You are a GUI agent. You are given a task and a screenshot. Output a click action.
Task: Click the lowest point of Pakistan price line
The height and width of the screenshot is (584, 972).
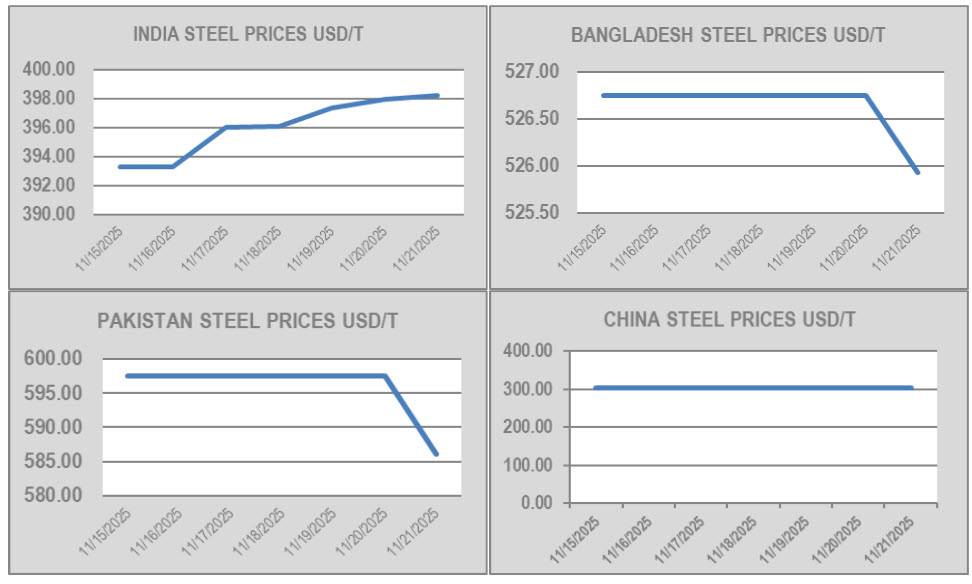tap(436, 454)
